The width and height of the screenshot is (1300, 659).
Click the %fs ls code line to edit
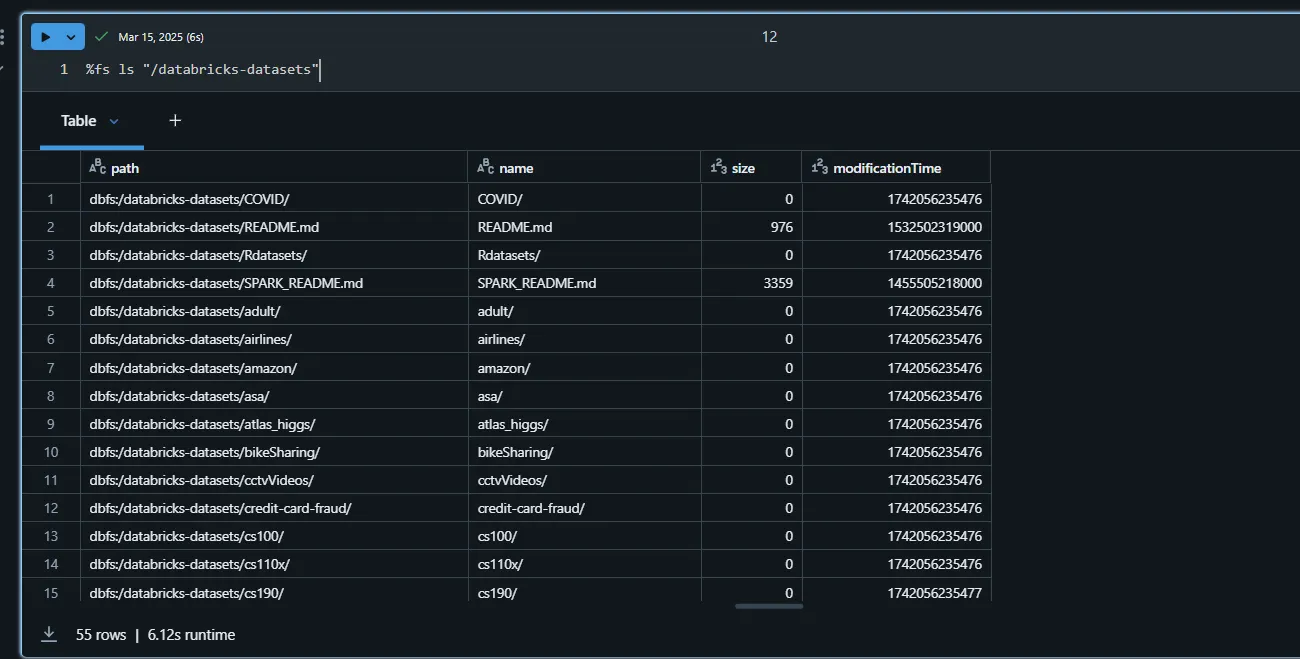(200, 69)
